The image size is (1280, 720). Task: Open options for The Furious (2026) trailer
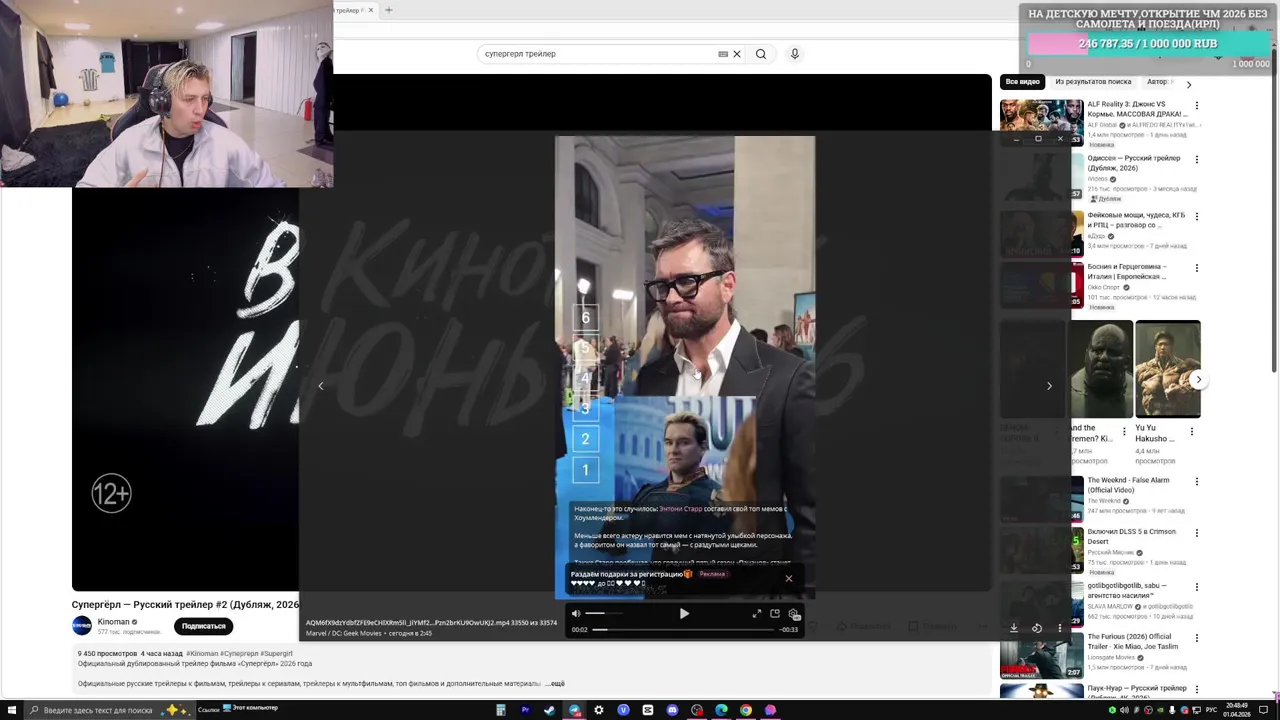[x=1196, y=637]
